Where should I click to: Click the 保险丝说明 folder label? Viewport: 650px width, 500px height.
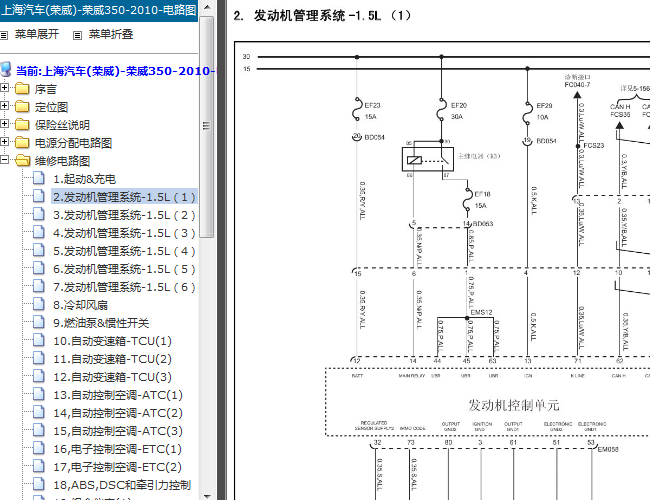(x=62, y=125)
